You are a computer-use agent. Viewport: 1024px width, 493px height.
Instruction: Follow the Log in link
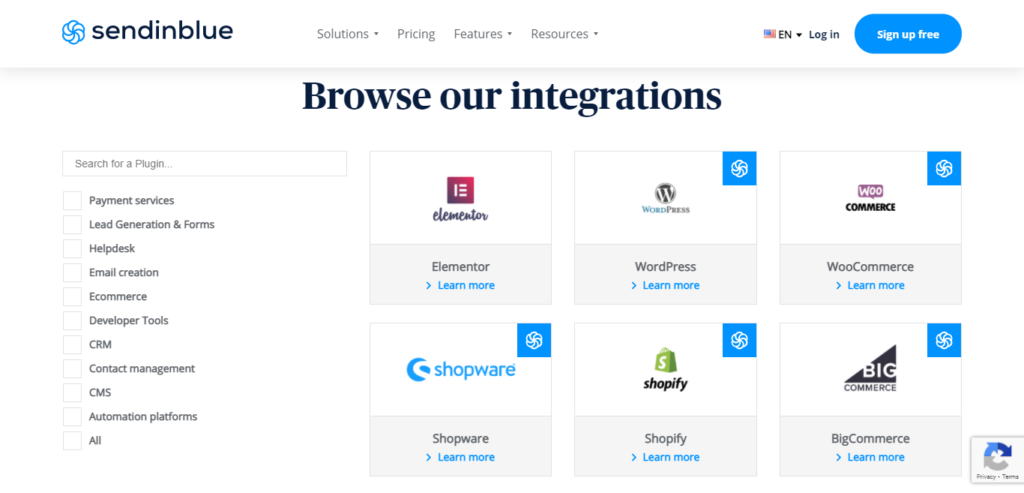click(824, 34)
